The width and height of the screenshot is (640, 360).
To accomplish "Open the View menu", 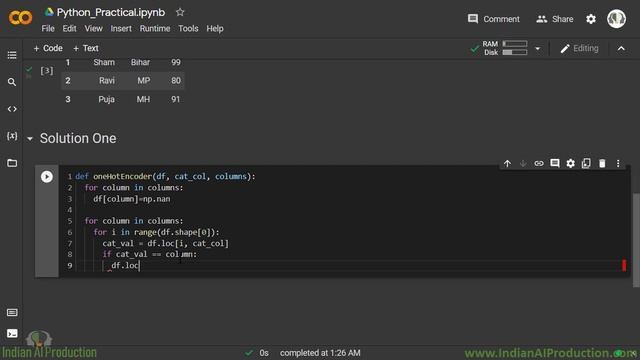I will coord(93,29).
